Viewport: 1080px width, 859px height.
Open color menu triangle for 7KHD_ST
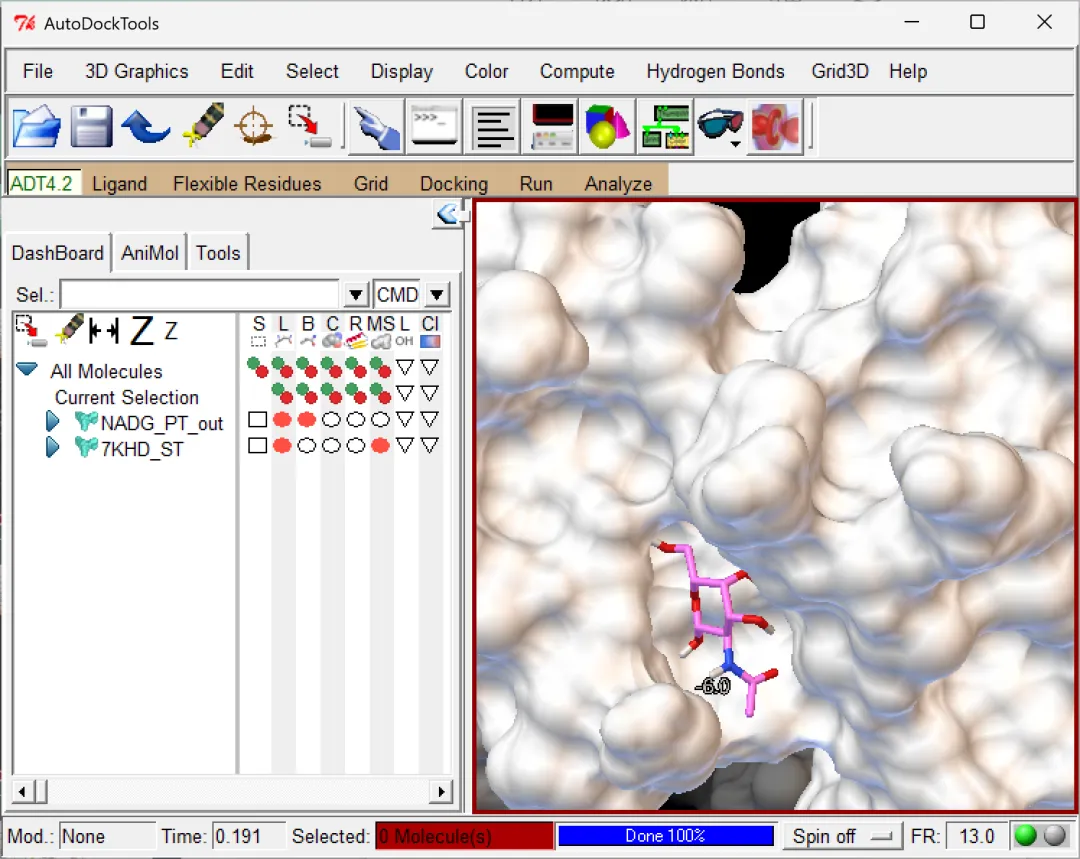point(430,446)
